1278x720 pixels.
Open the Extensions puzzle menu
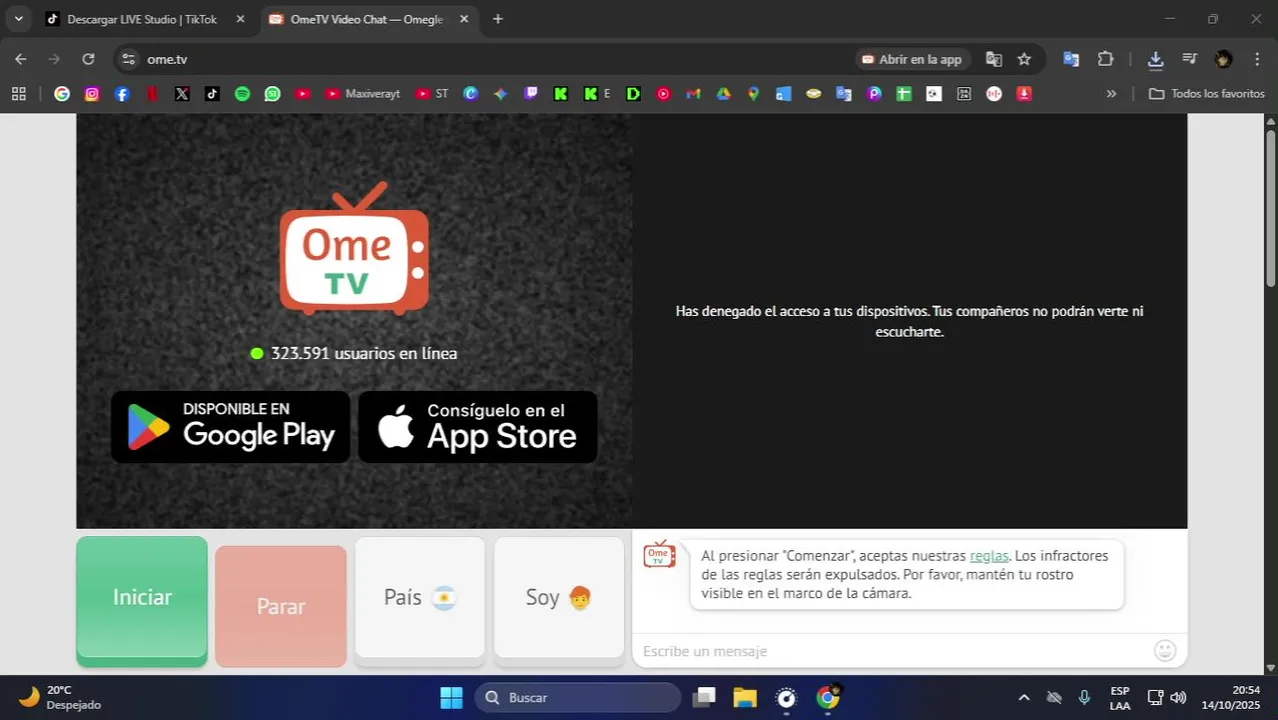click(x=1105, y=59)
